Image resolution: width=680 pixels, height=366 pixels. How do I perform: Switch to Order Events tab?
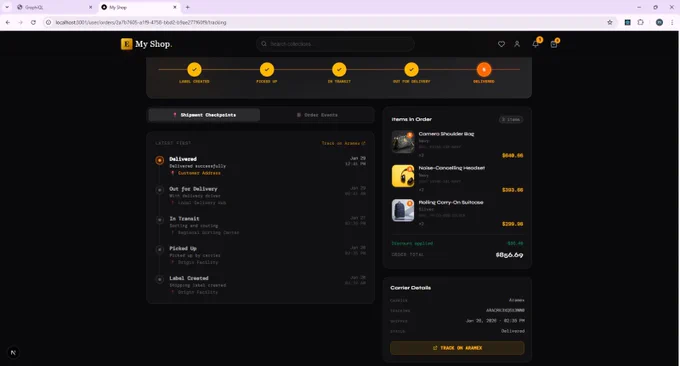[317, 115]
